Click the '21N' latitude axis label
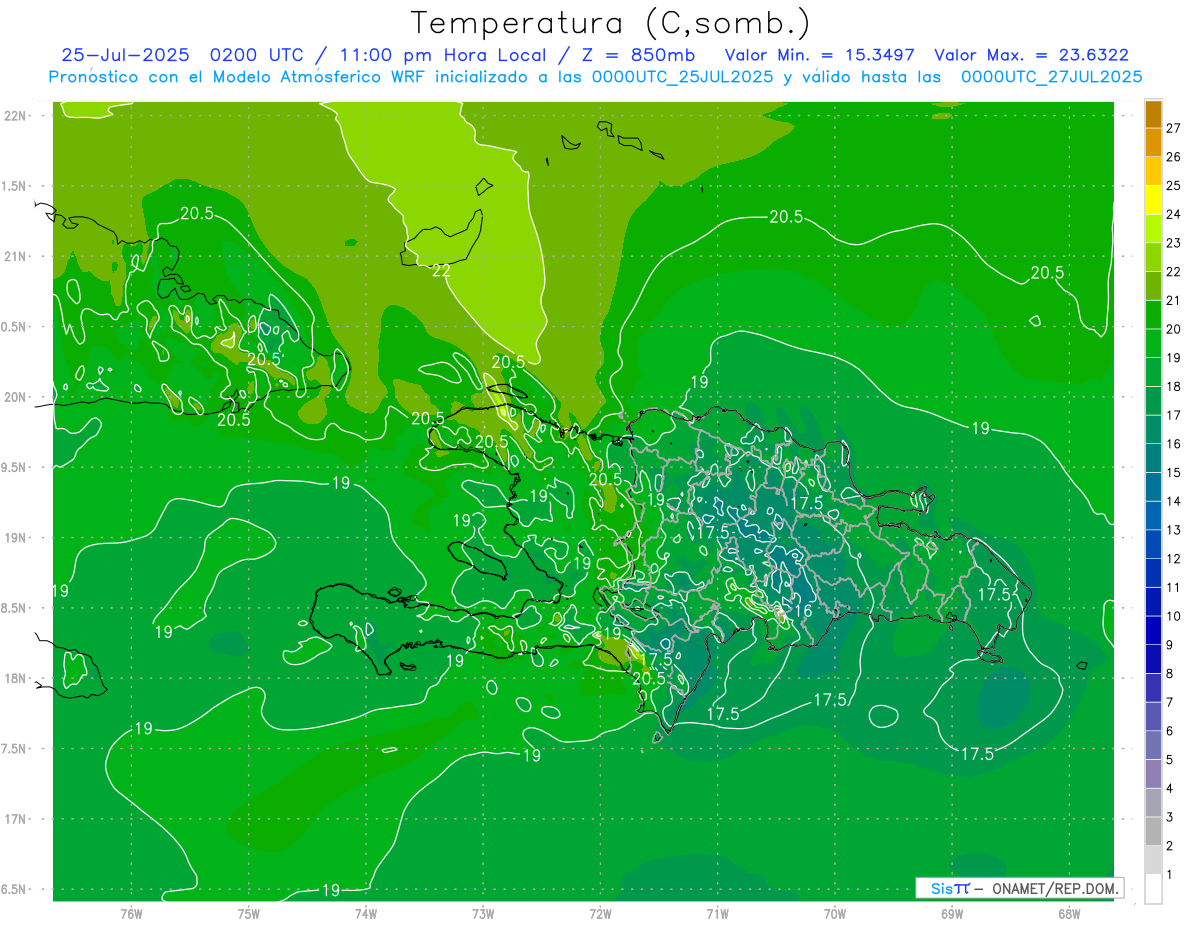Screen dimensions: 1200x927 (16, 257)
